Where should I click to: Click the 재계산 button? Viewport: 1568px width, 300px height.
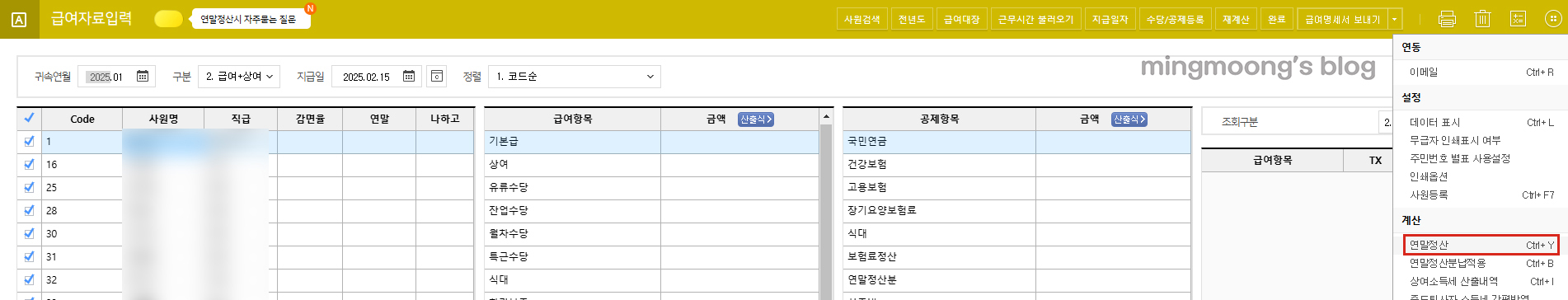1236,19
